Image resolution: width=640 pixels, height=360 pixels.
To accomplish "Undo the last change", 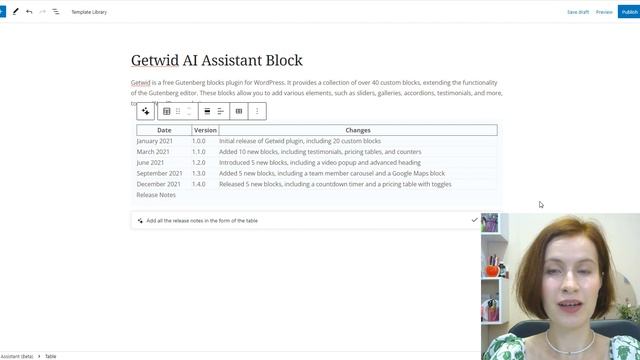I will click(x=29, y=12).
